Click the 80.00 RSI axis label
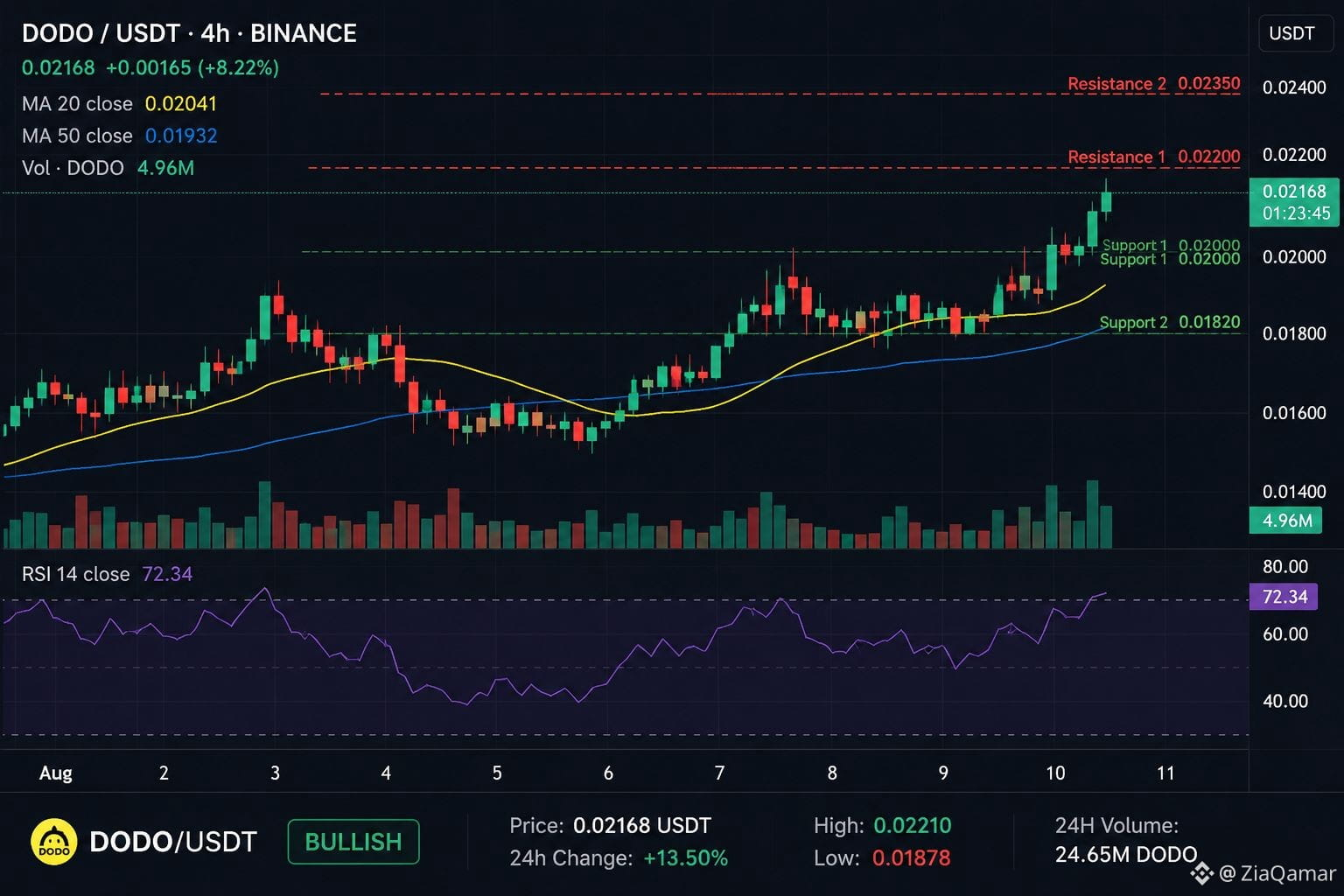This screenshot has width=1344, height=896. pyautogui.click(x=1285, y=567)
